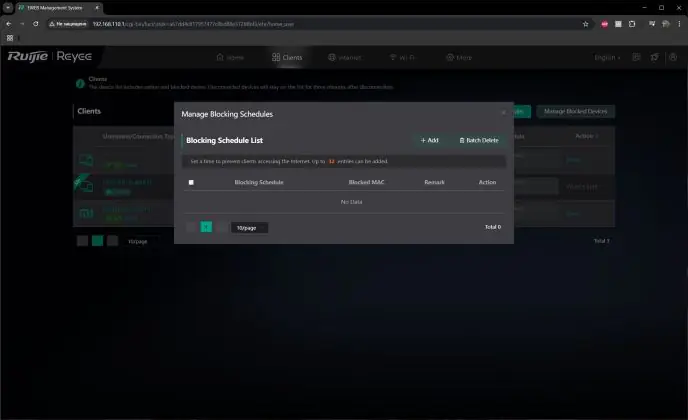688x420 pixels.
Task: Open the Internet navigation tab
Action: pos(344,57)
